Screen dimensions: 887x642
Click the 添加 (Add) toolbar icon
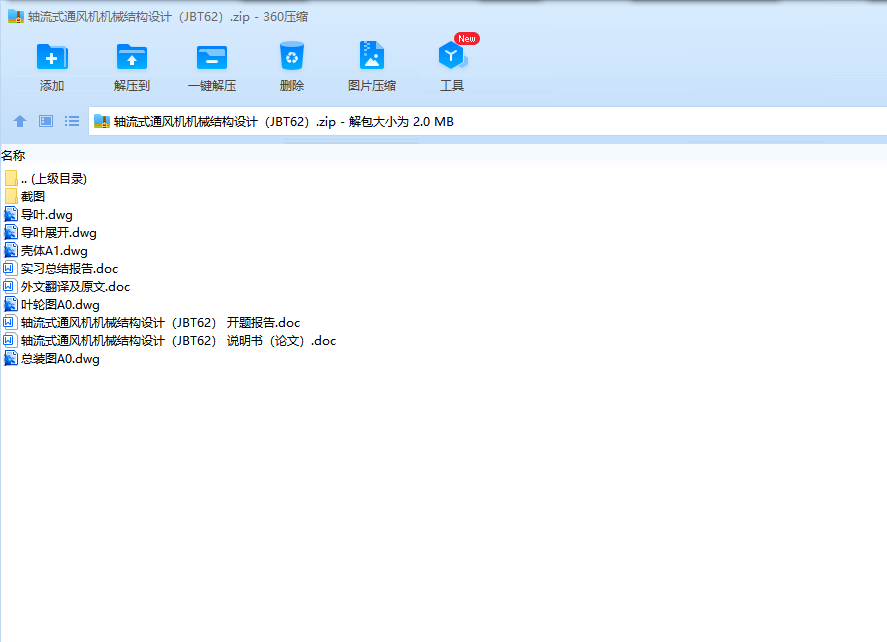52,57
